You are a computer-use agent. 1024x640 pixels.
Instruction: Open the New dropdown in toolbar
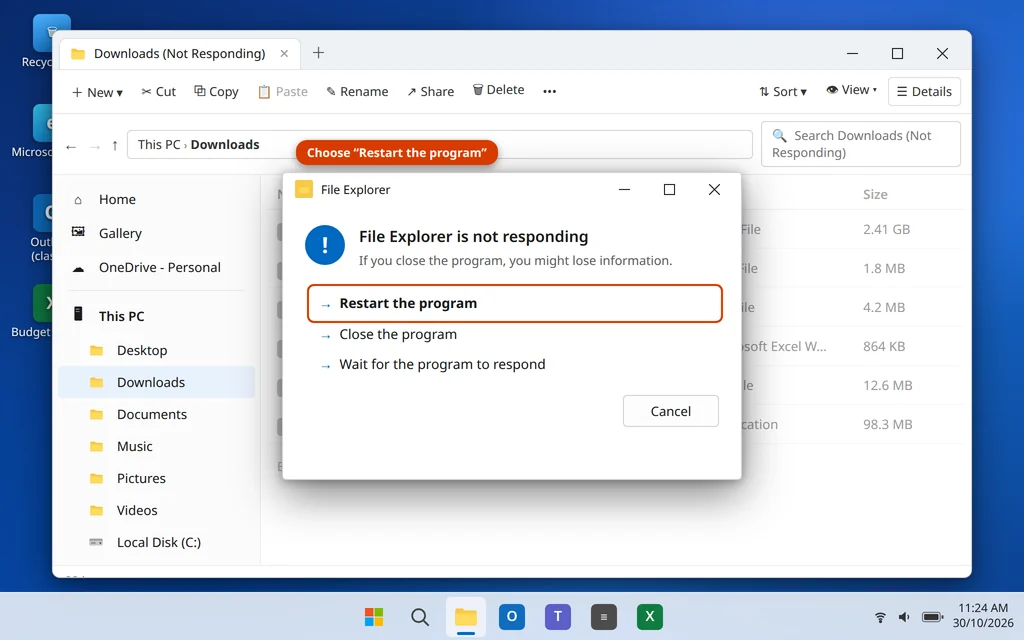pyautogui.click(x=97, y=92)
